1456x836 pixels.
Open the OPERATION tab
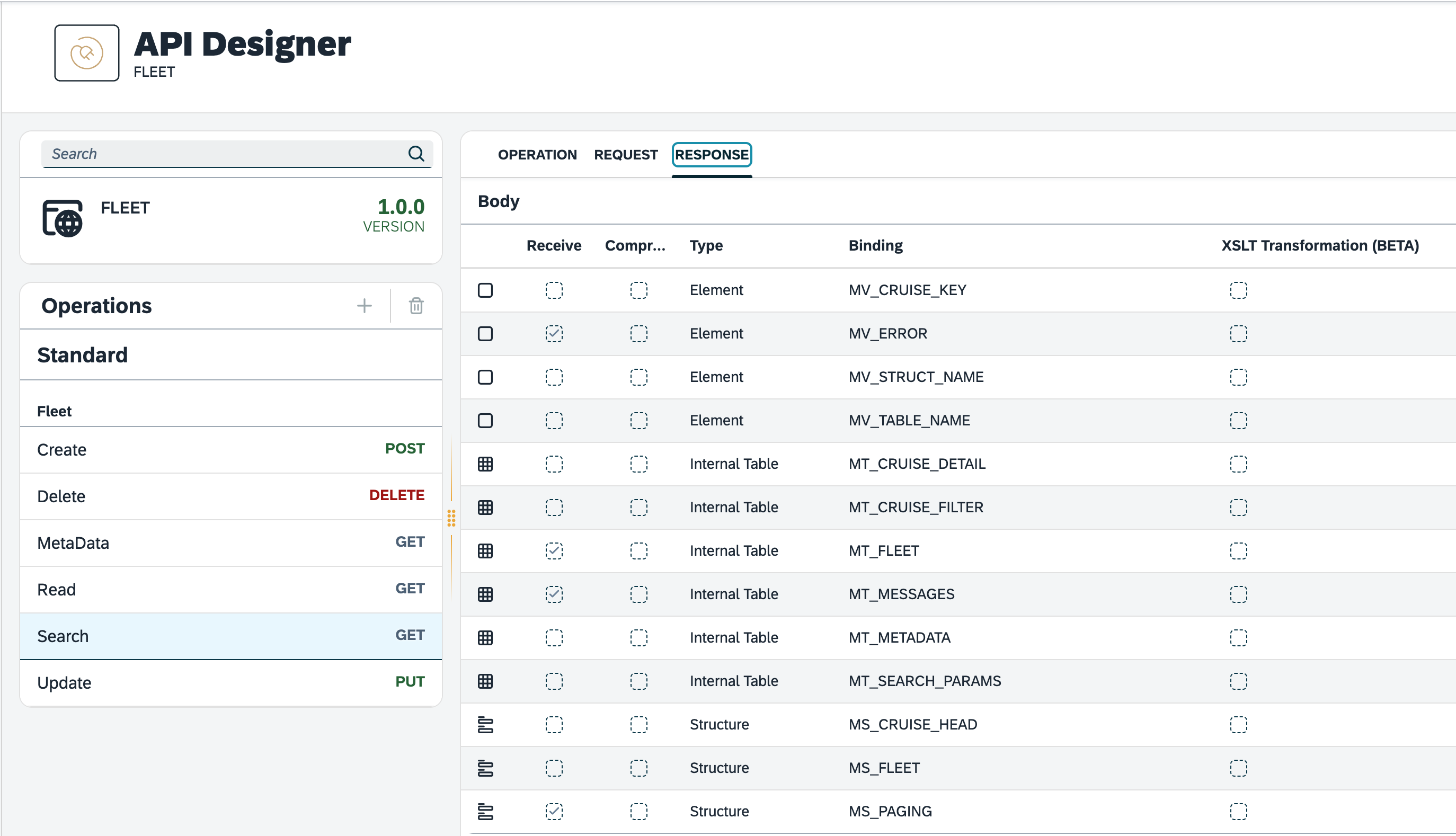coord(538,154)
